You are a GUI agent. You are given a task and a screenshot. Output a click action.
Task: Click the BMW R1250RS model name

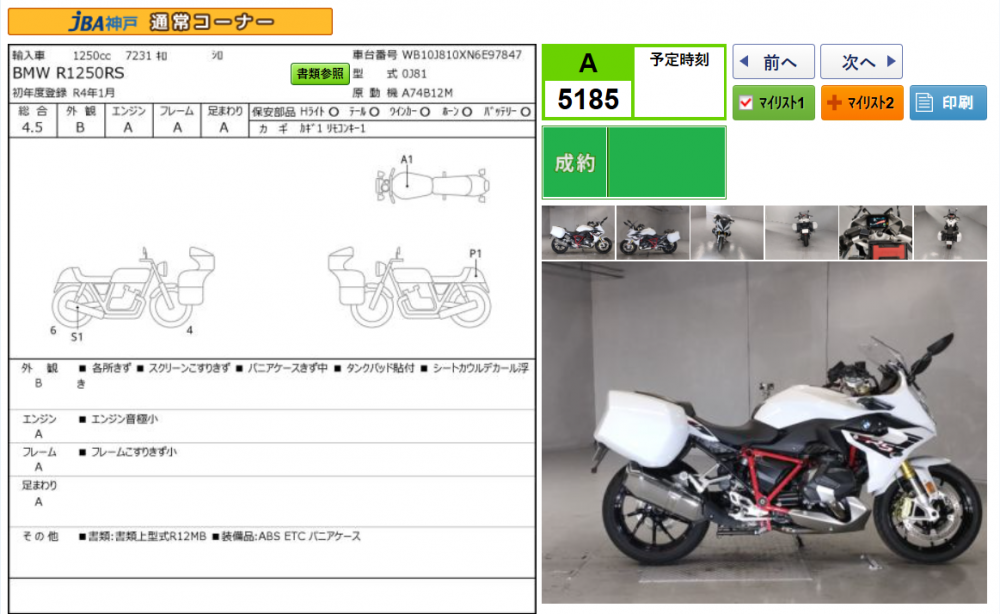(x=69, y=73)
